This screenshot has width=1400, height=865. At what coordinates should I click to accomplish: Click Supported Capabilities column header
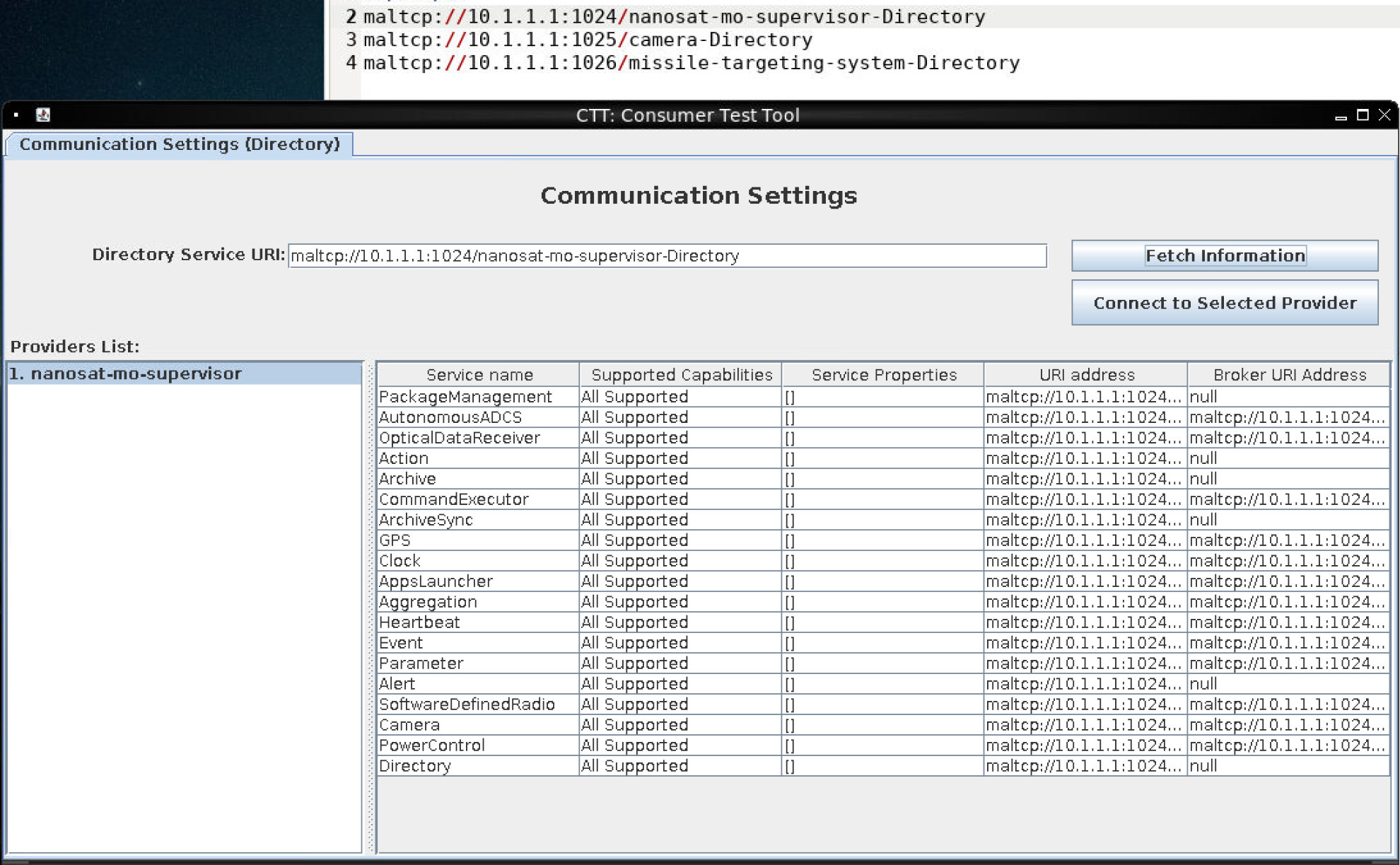point(681,375)
